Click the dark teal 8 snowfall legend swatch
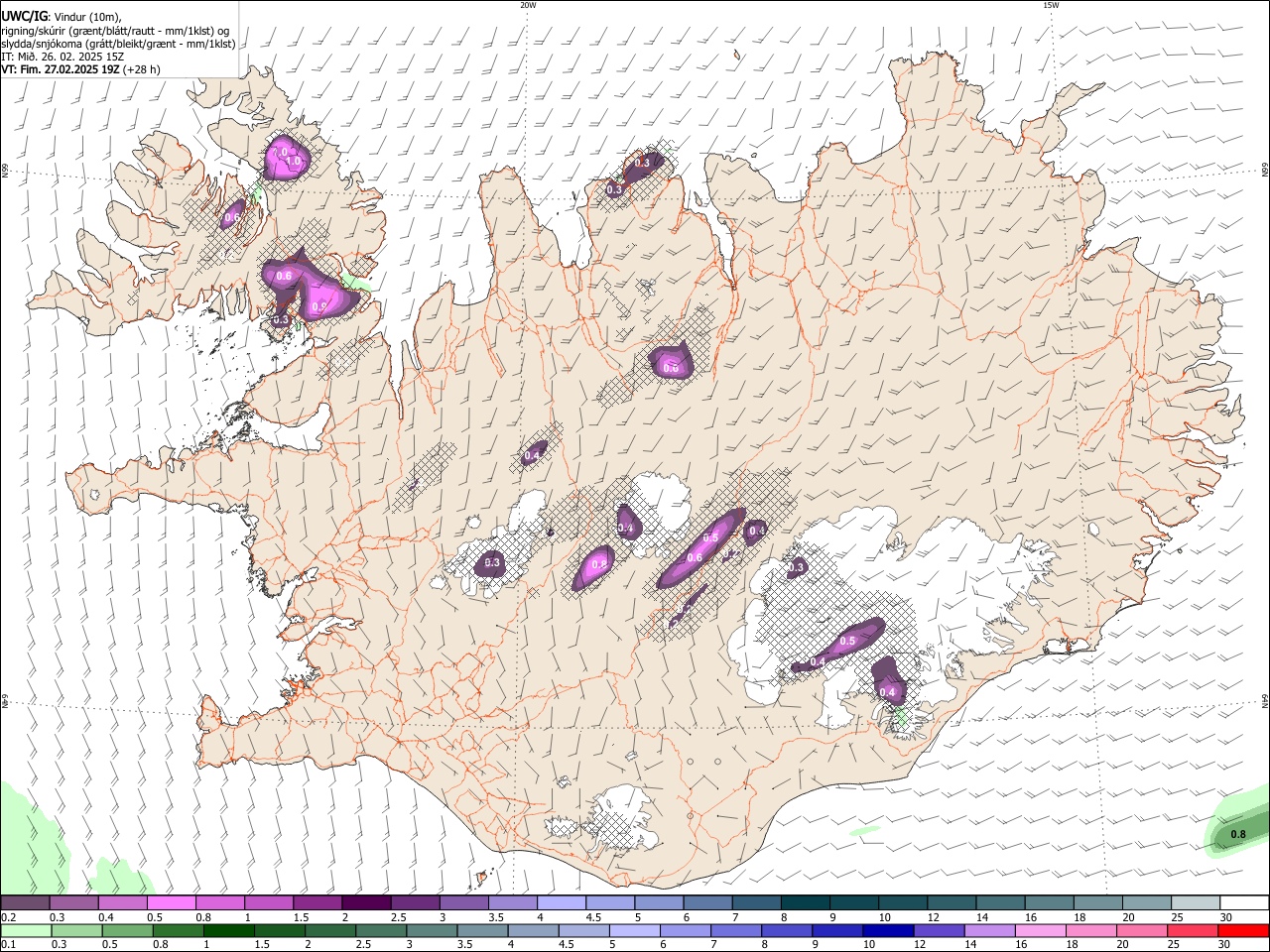 coord(805,902)
